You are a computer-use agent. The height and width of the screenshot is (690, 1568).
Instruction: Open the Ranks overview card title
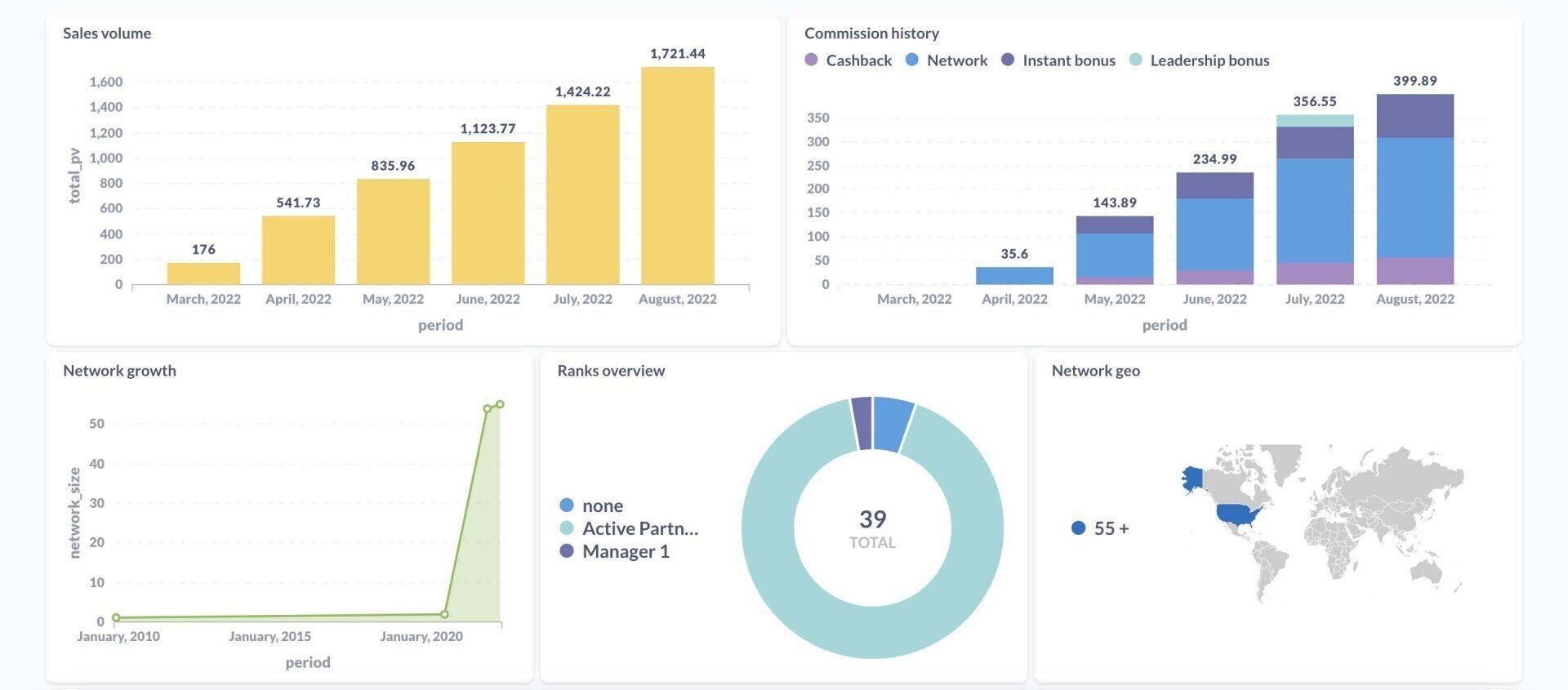[611, 371]
